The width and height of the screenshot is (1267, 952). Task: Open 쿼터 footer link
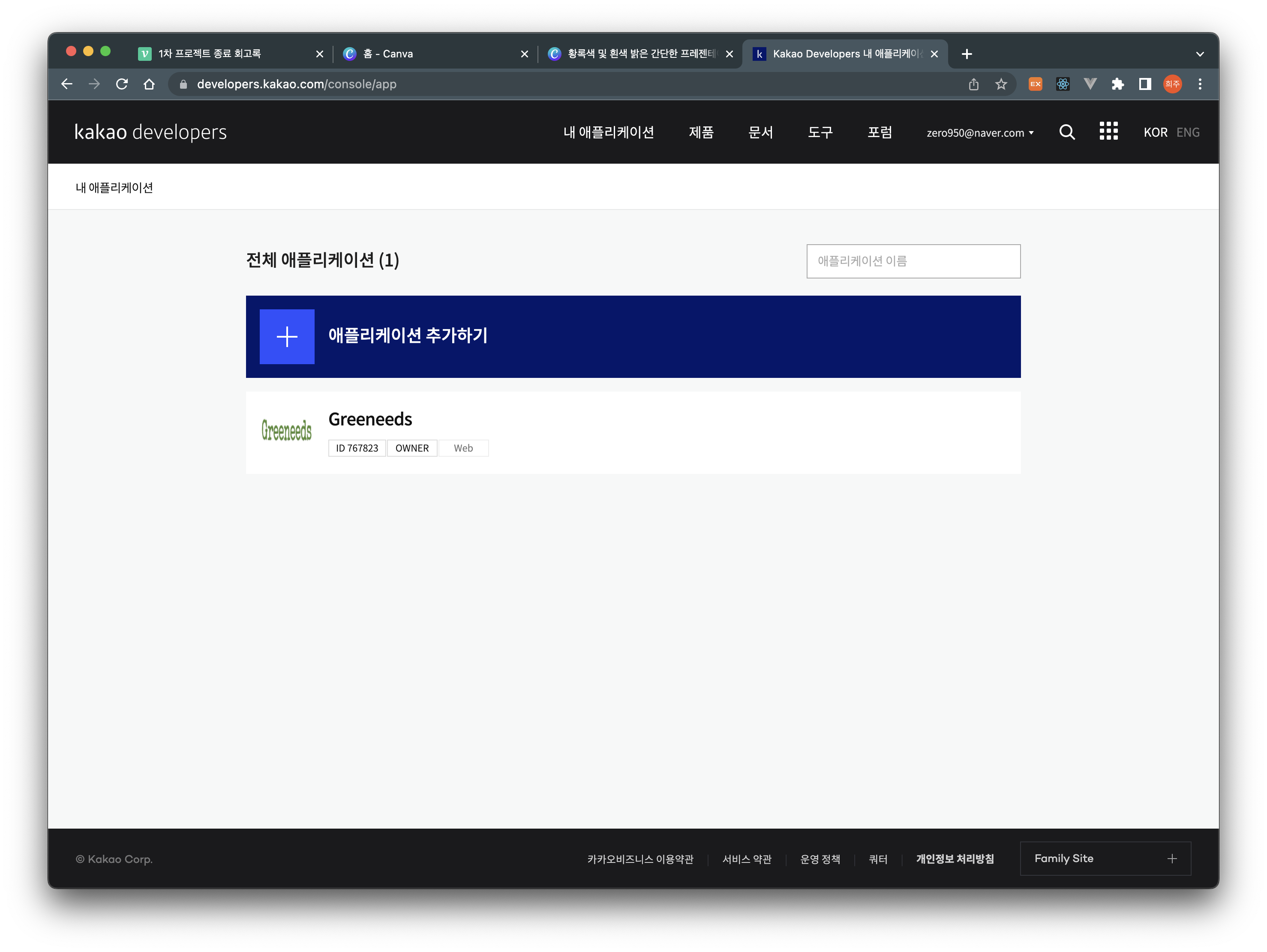pos(878,859)
